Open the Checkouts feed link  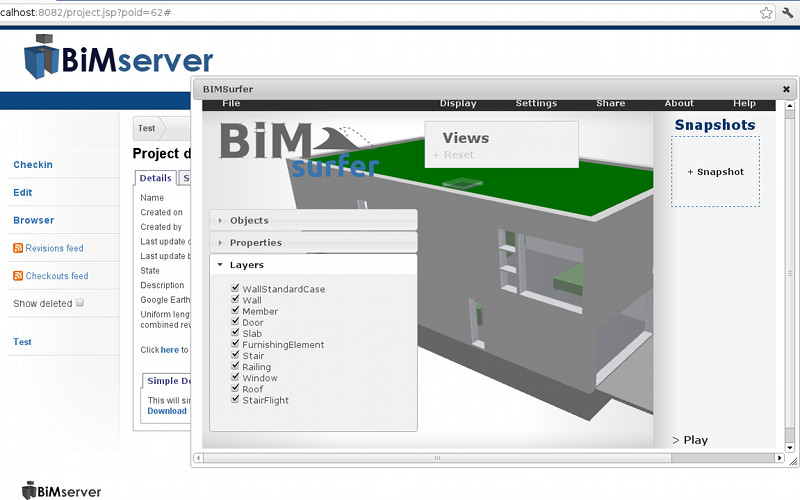coord(57,276)
